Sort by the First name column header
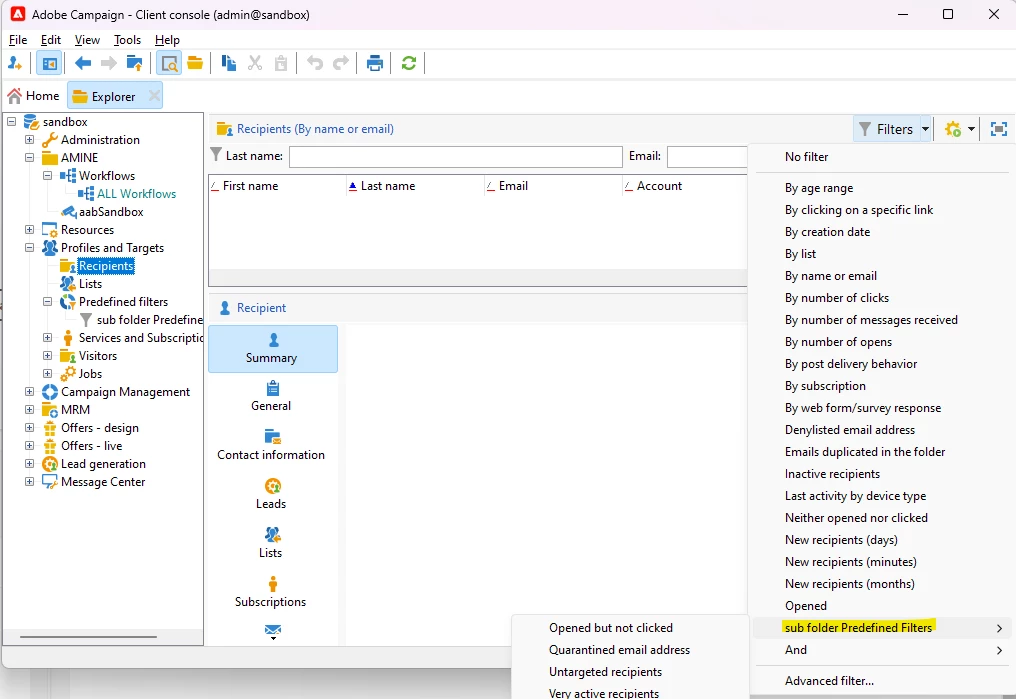This screenshot has height=699, width=1016. (277, 186)
